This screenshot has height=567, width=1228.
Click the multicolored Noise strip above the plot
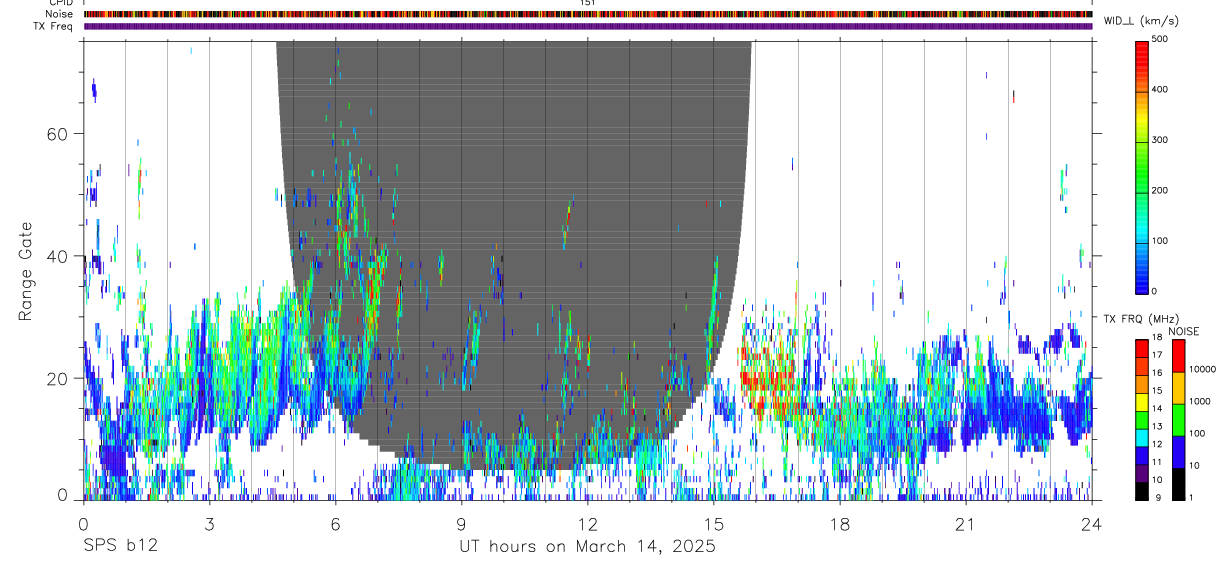click(587, 14)
